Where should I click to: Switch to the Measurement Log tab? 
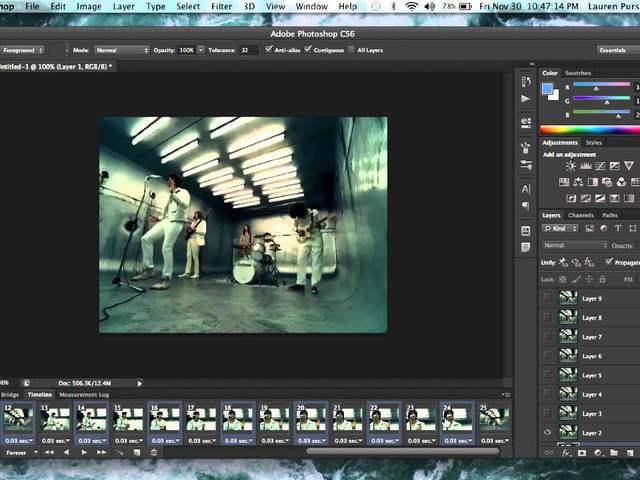tap(84, 395)
